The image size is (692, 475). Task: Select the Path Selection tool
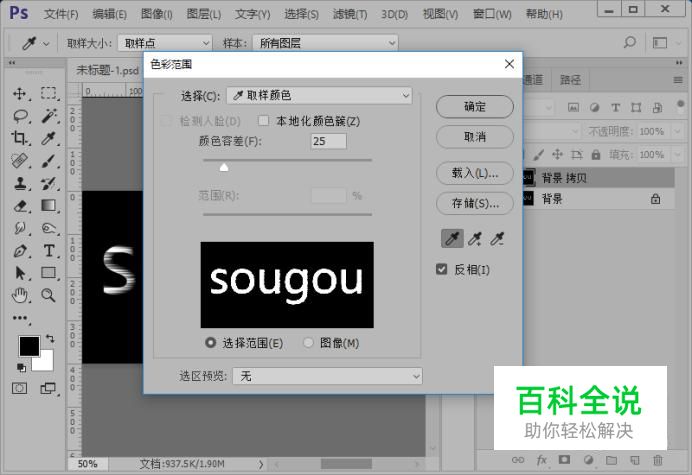pos(20,273)
